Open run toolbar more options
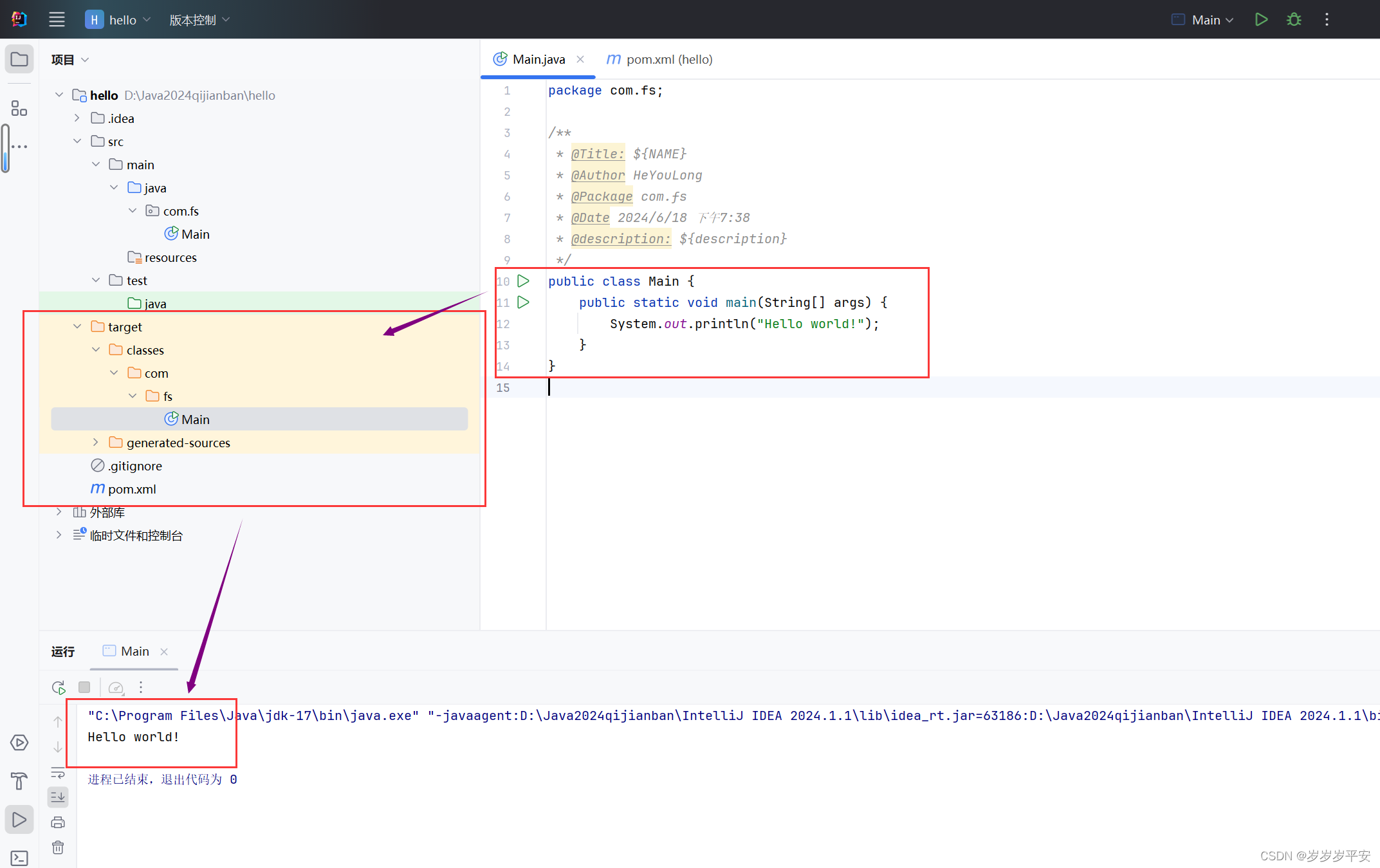The width and height of the screenshot is (1380, 868). click(x=141, y=687)
